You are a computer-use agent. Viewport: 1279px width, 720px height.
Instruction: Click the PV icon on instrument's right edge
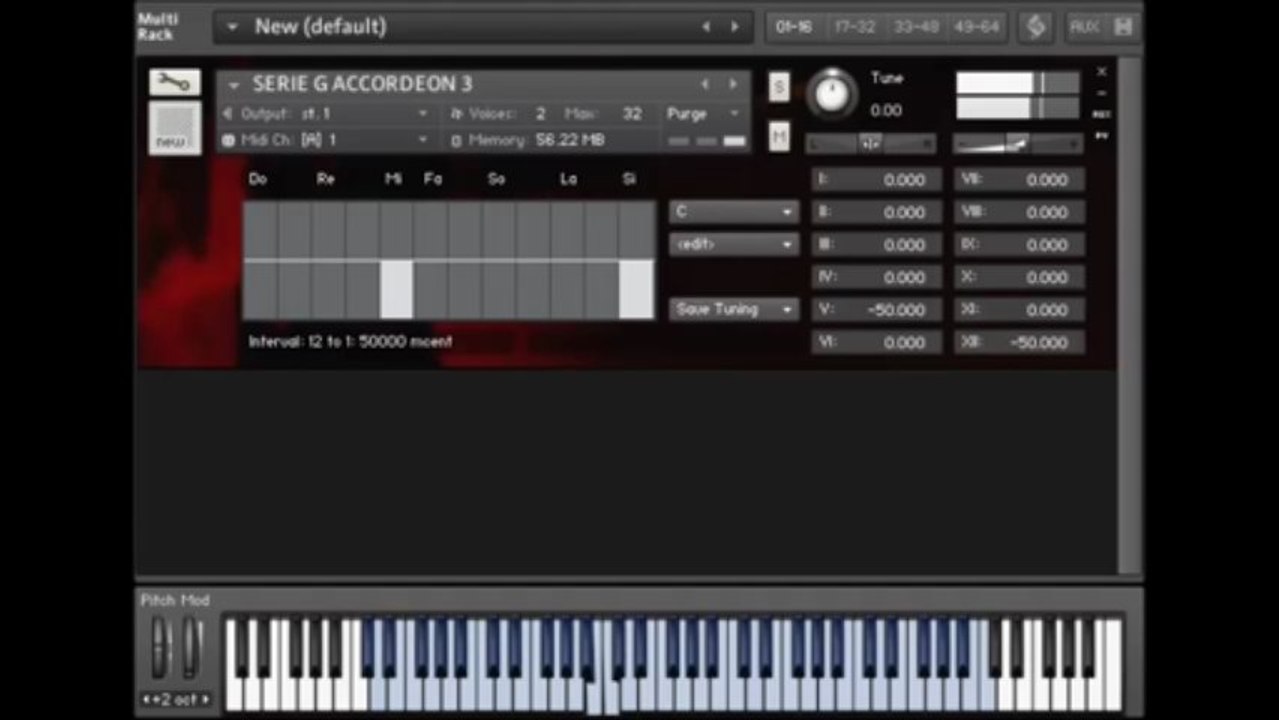tap(1101, 135)
